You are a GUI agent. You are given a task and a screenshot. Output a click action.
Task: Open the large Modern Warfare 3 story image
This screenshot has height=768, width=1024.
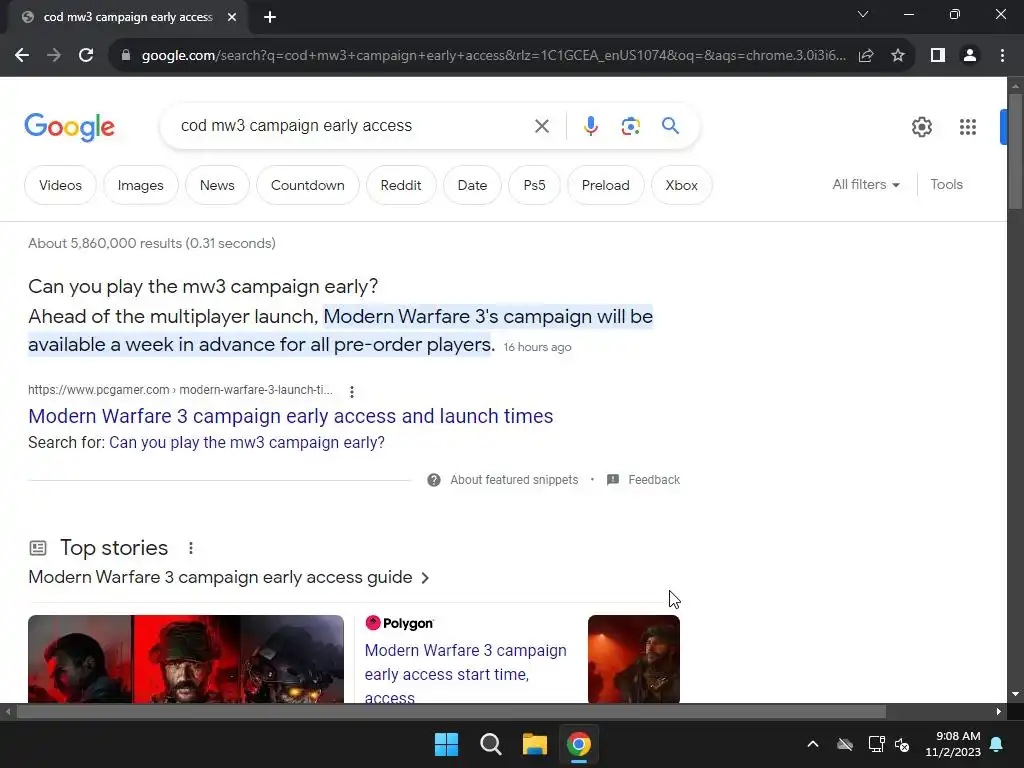pyautogui.click(x=185, y=659)
